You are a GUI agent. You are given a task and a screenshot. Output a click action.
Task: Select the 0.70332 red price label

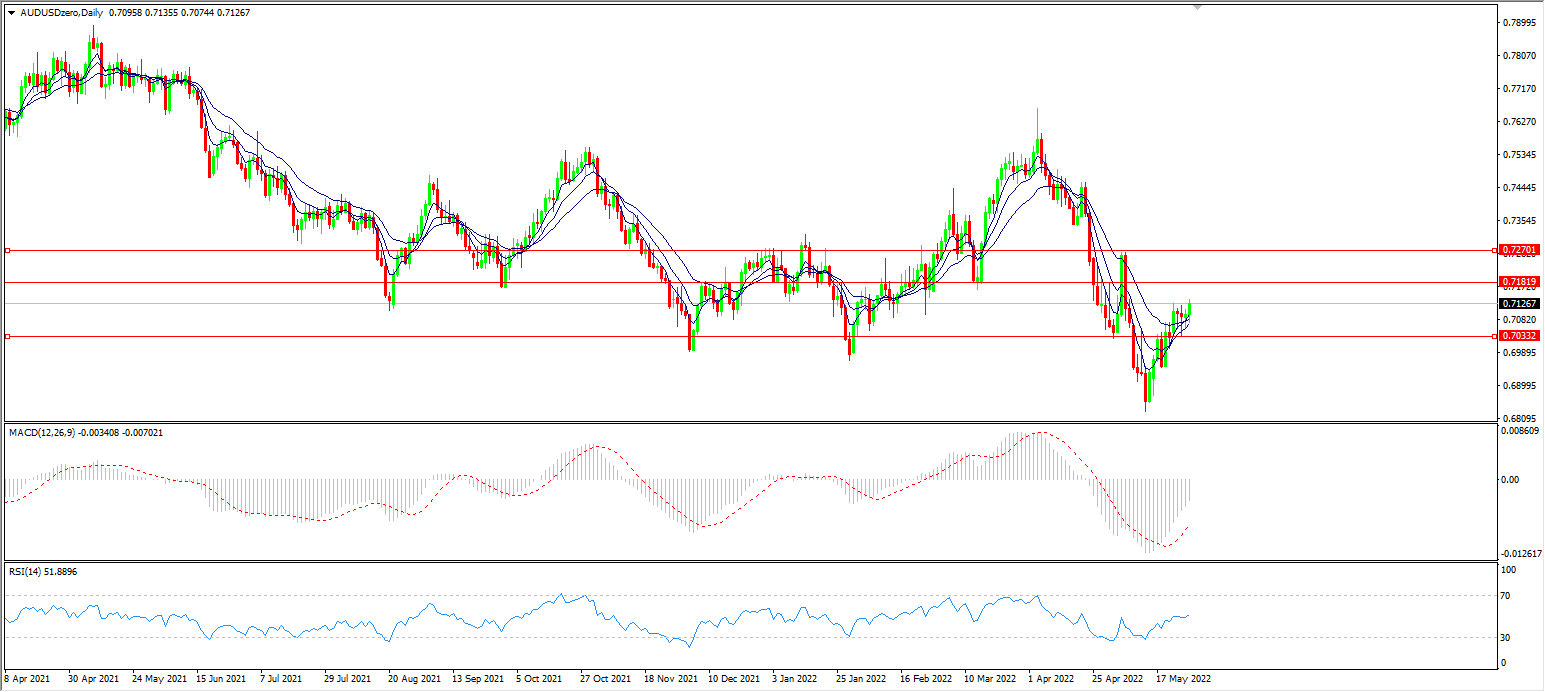1519,336
